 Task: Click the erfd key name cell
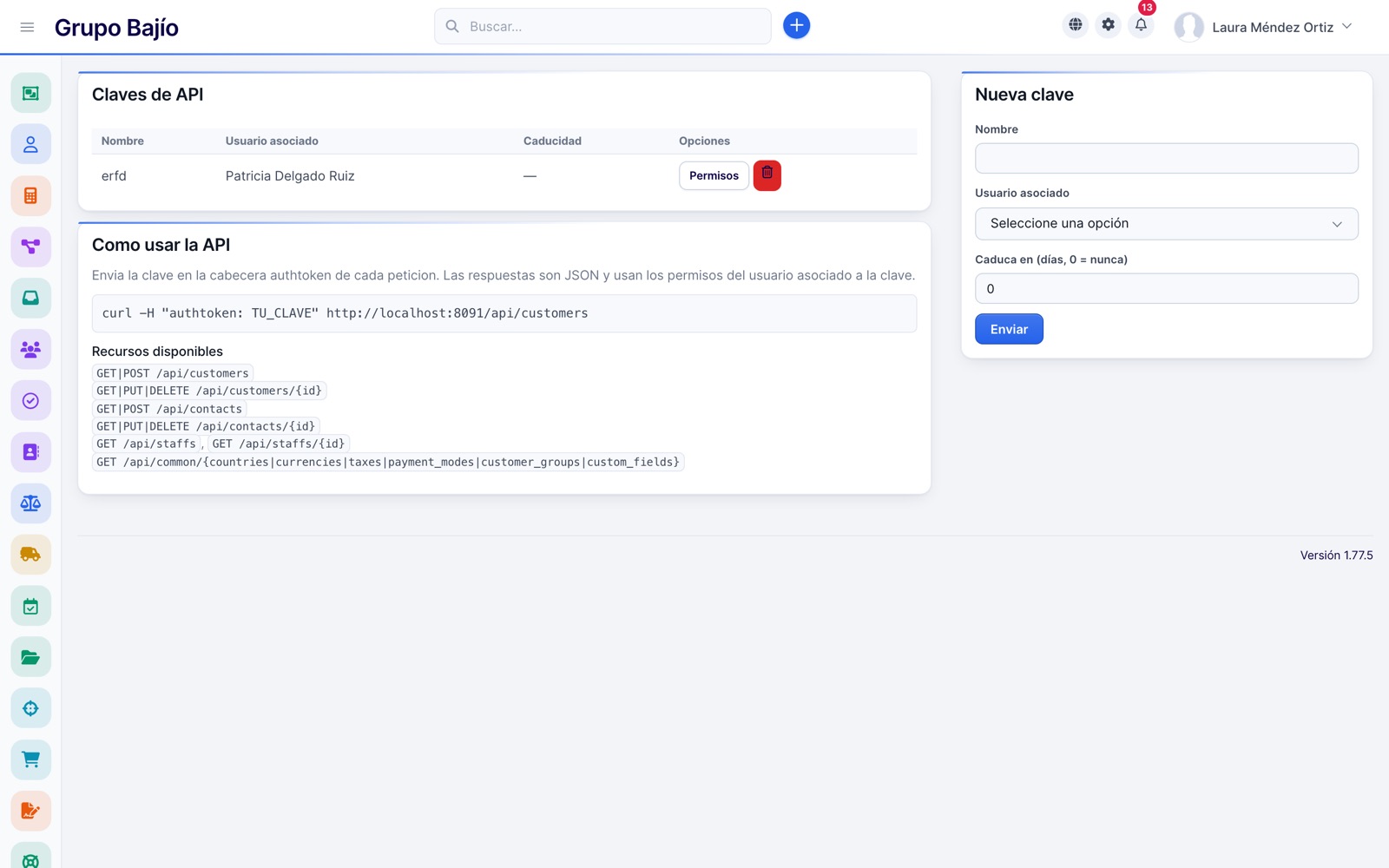click(114, 176)
